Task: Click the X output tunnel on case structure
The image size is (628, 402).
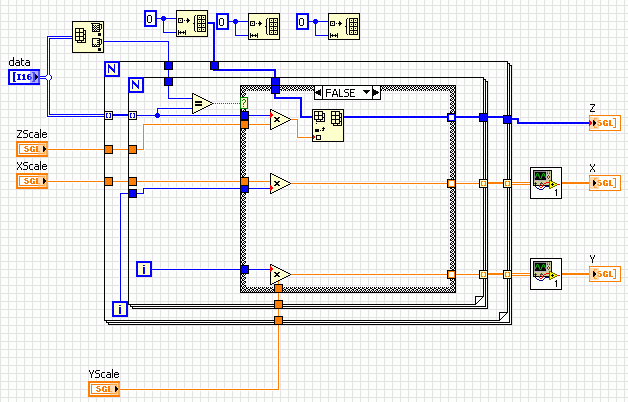Action: tap(451, 183)
